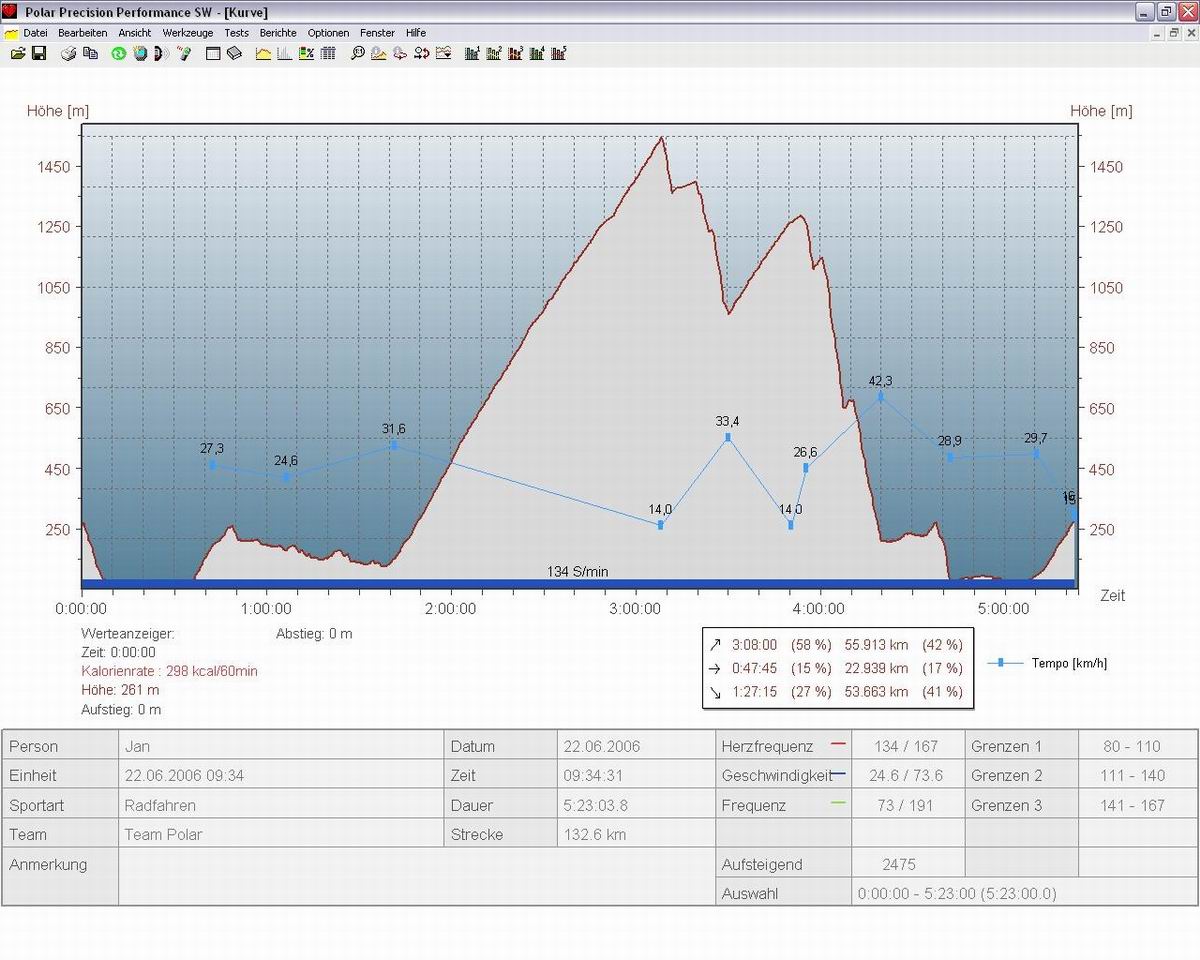Click the green Frequenz color line
The image size is (1200, 960).
tap(838, 804)
